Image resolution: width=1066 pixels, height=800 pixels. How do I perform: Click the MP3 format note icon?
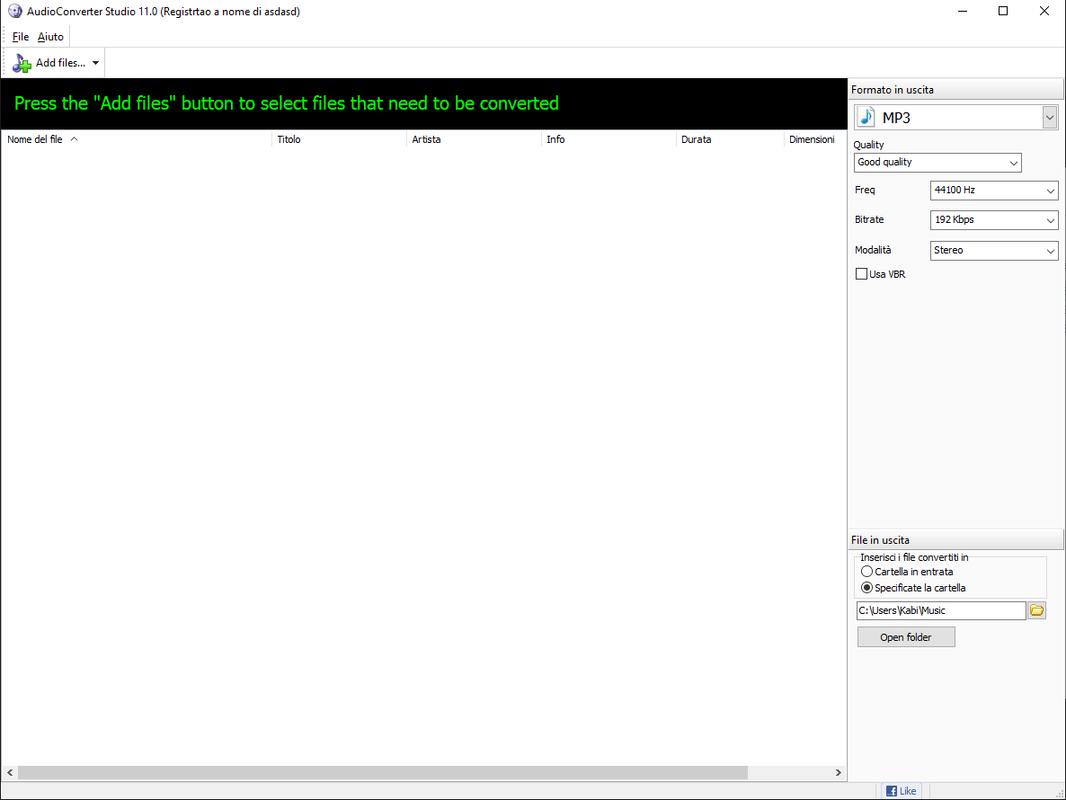pyautogui.click(x=866, y=117)
